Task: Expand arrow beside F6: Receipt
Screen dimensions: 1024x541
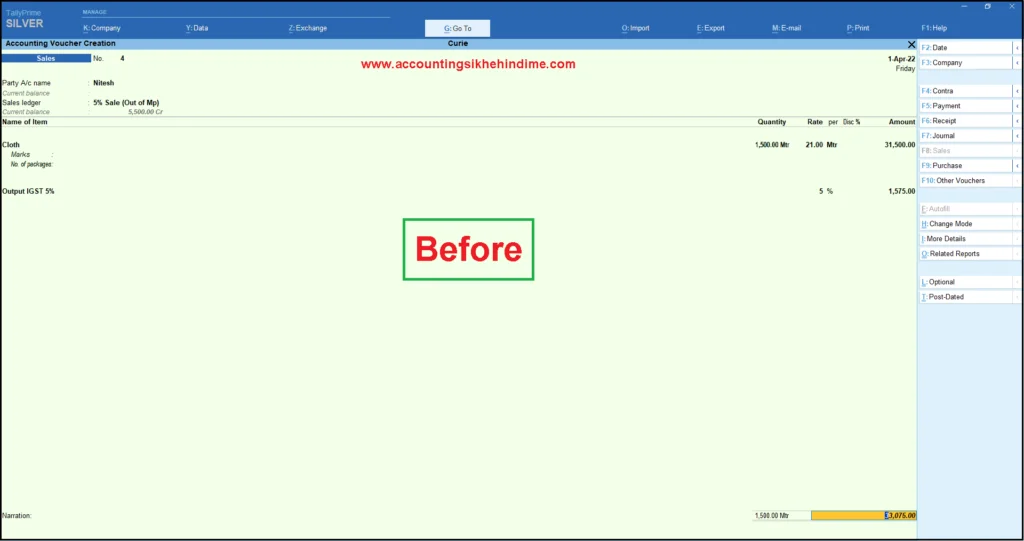Action: (x=1017, y=121)
